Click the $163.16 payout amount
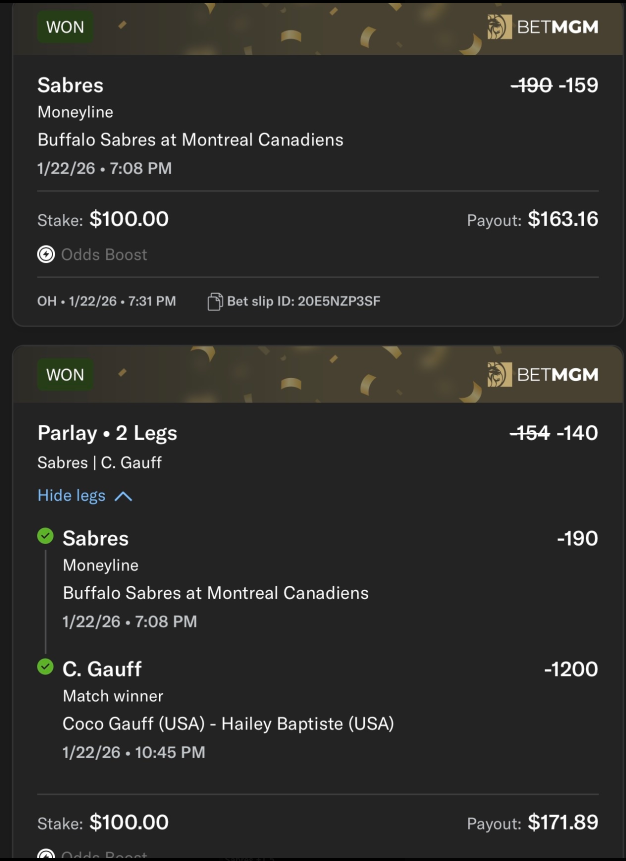626x861 pixels. 562,219
